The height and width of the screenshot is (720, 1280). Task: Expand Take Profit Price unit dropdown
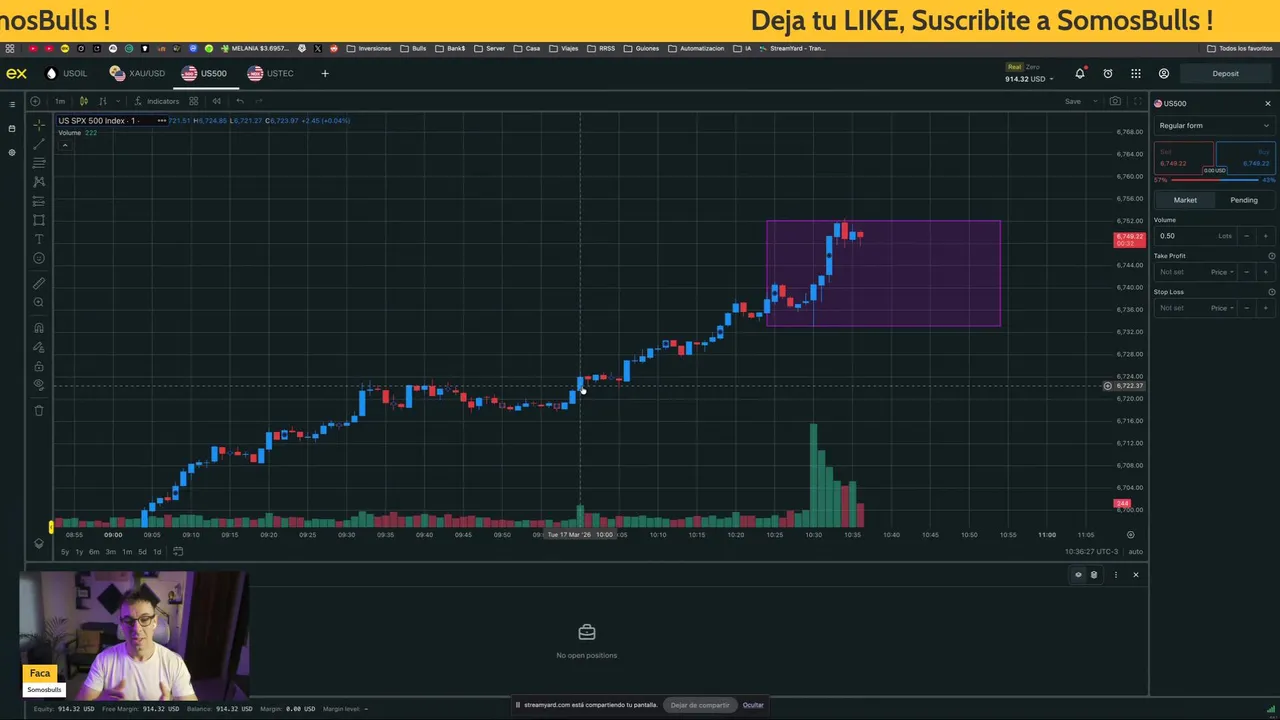1223,272
